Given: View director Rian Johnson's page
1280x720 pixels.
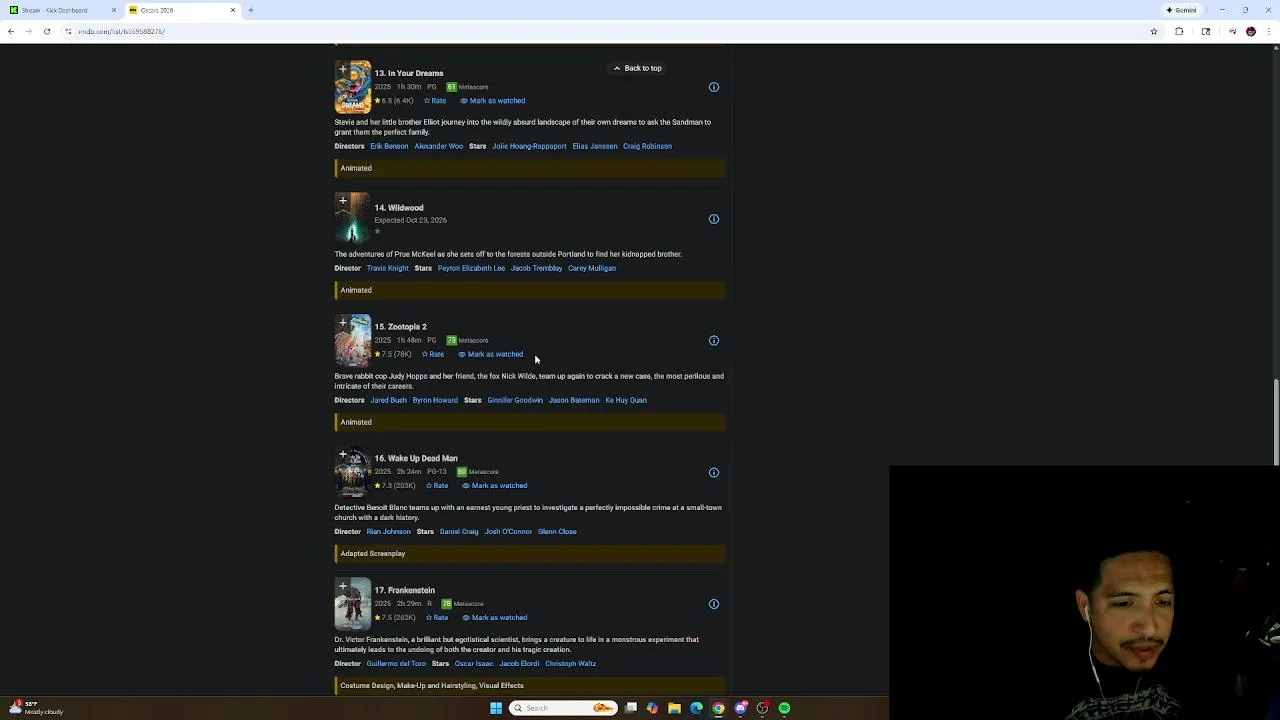Looking at the screenshot, I should pyautogui.click(x=388, y=532).
